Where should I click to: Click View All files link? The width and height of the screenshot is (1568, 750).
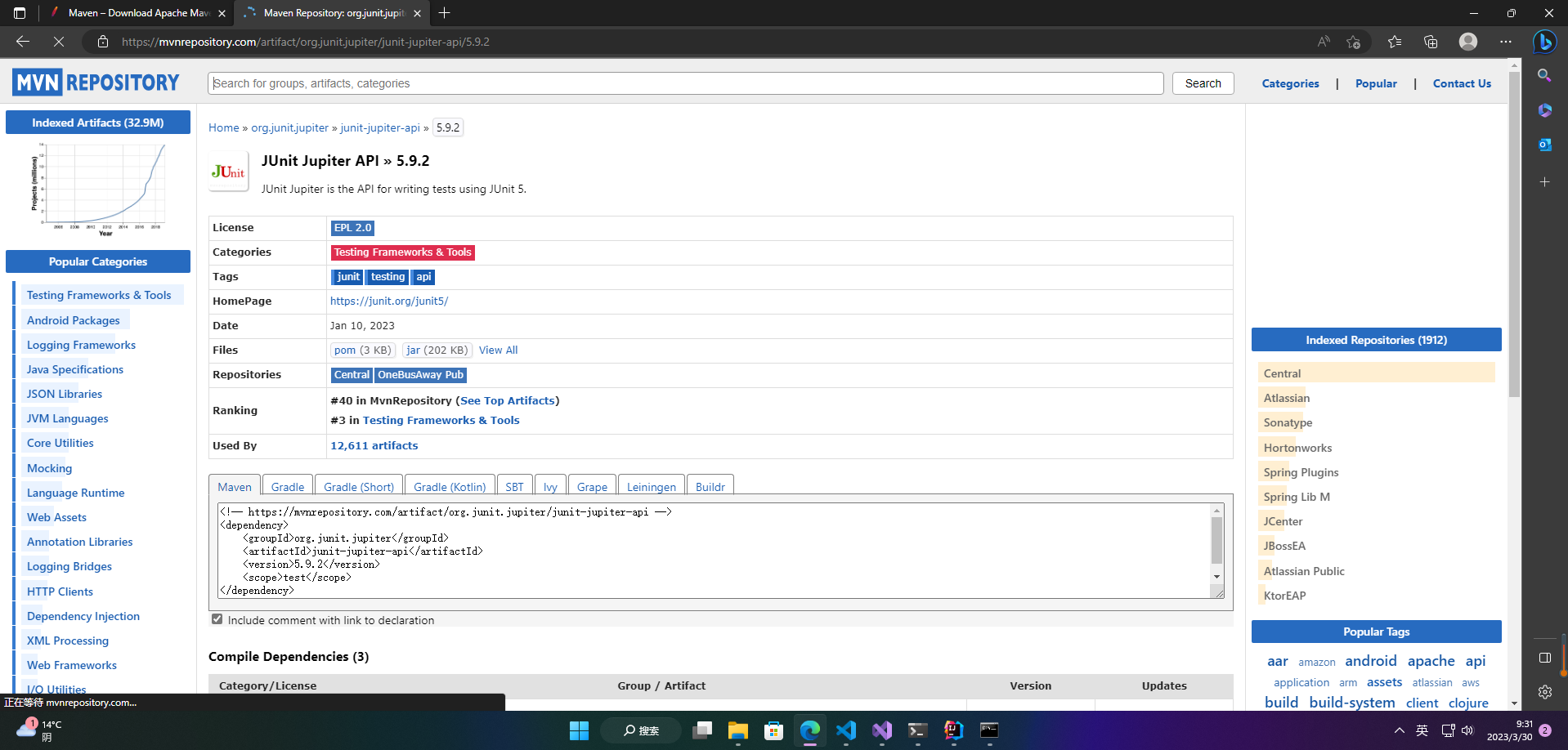499,350
